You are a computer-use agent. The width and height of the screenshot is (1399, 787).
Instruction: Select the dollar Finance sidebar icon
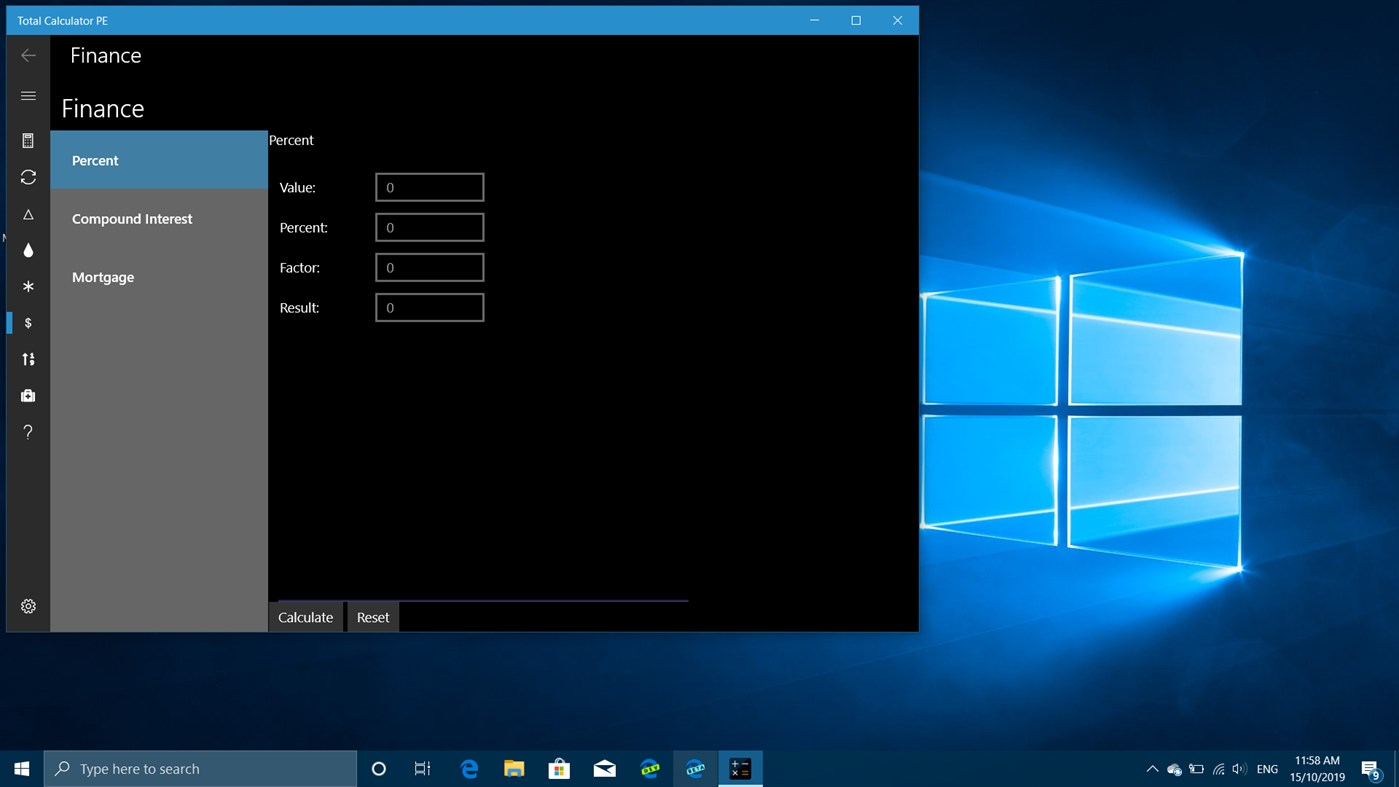[x=28, y=322]
